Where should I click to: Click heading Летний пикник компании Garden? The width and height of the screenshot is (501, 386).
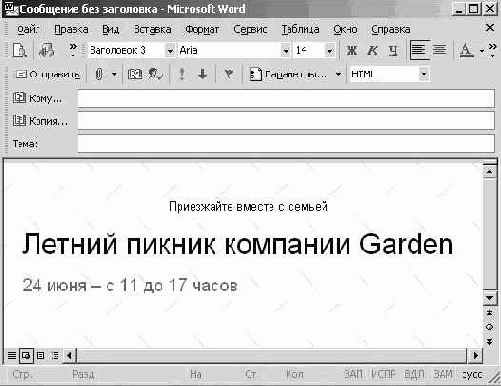[237, 244]
